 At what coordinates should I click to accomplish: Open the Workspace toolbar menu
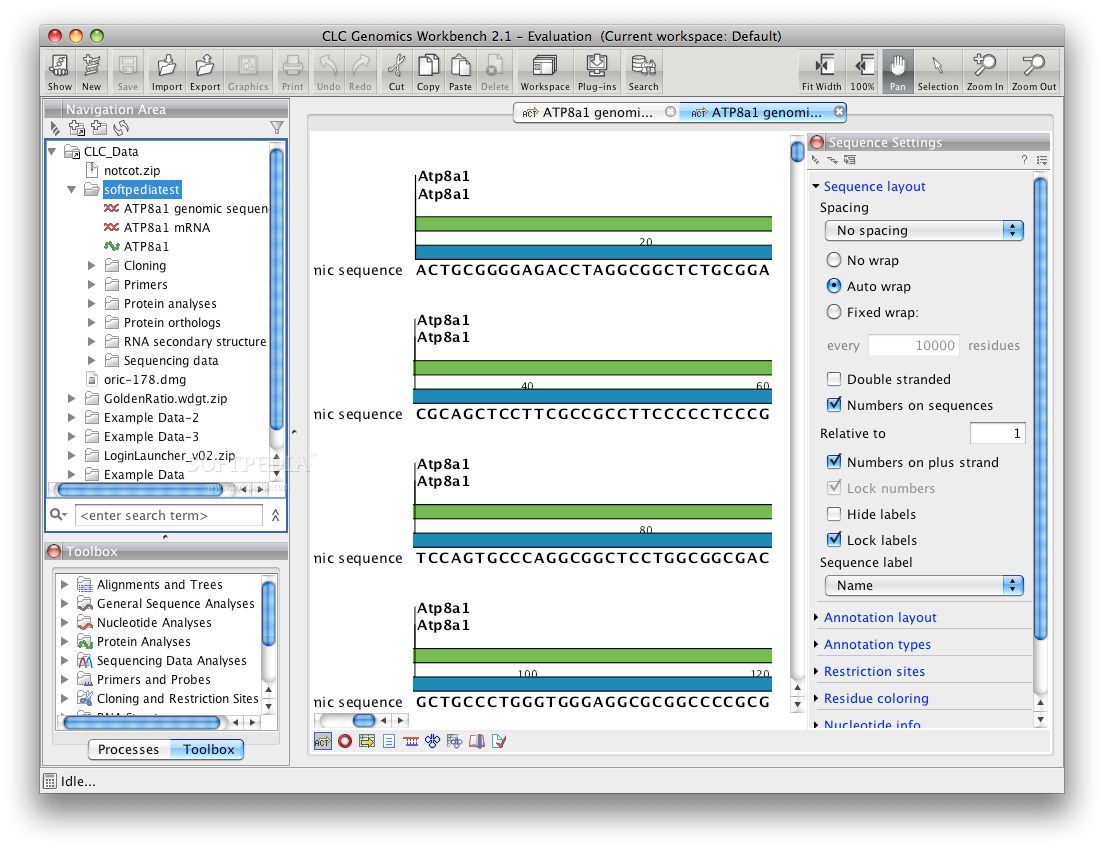545,71
